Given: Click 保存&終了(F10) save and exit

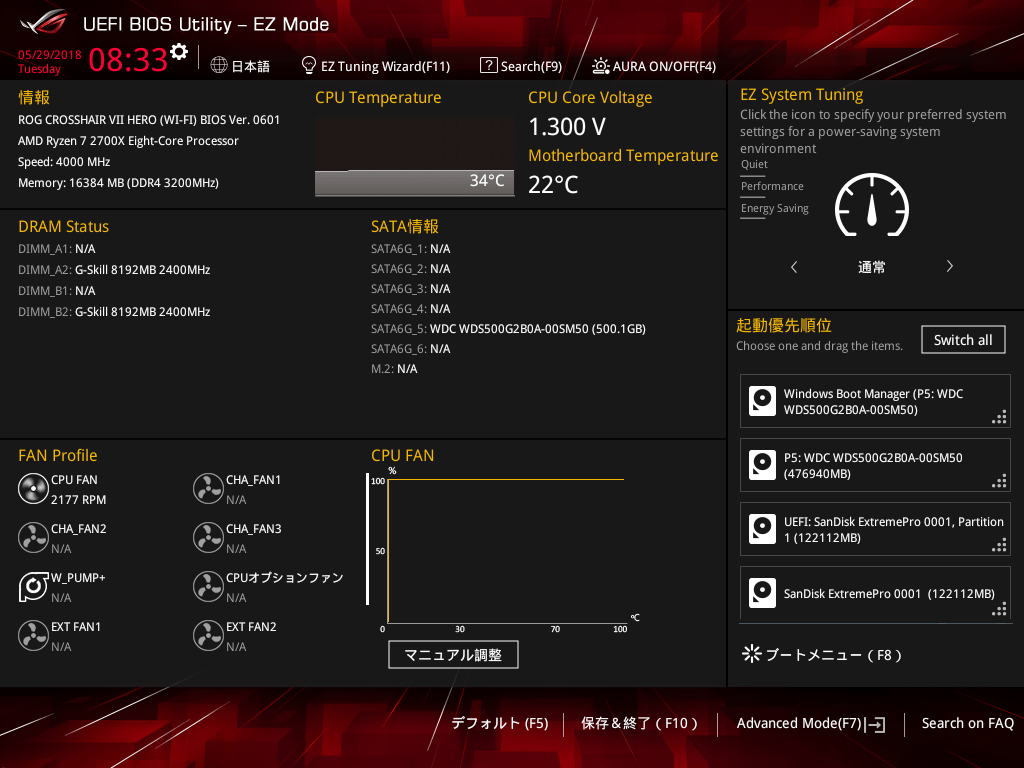Looking at the screenshot, I should pos(639,723).
